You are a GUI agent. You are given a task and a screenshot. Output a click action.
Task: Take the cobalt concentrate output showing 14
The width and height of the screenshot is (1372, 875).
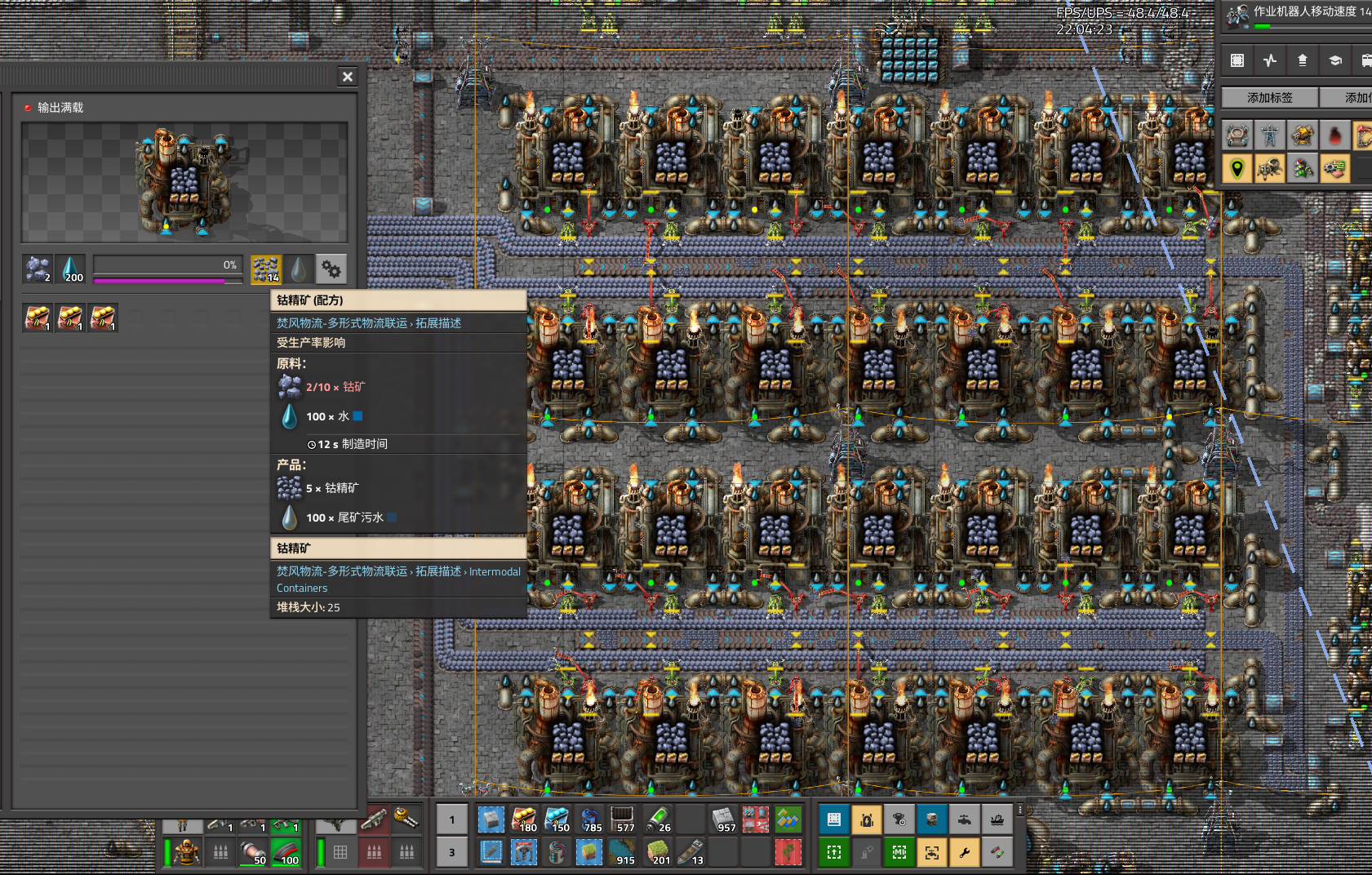point(266,269)
